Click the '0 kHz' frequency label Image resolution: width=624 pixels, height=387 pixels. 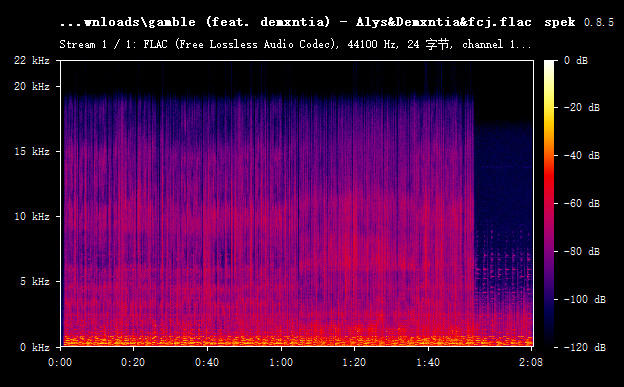[x=35, y=348]
